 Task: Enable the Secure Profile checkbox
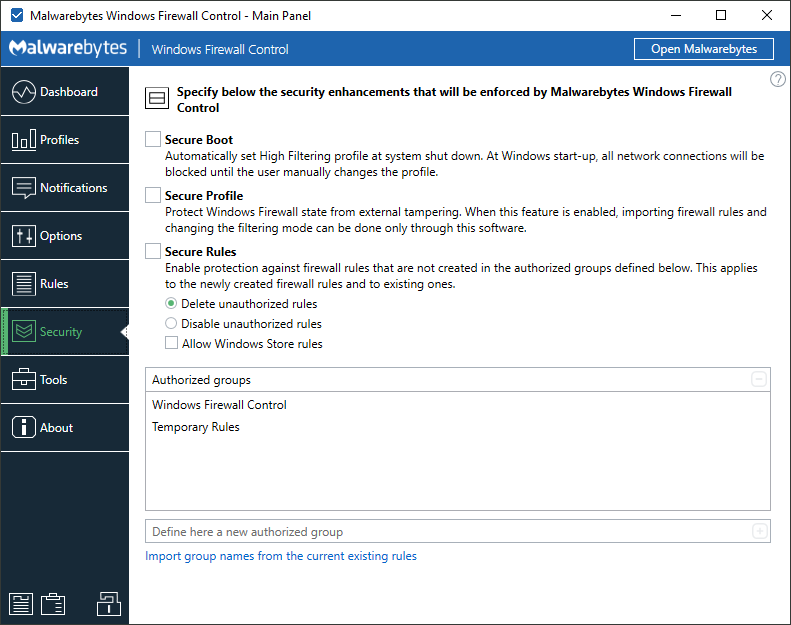pos(153,195)
